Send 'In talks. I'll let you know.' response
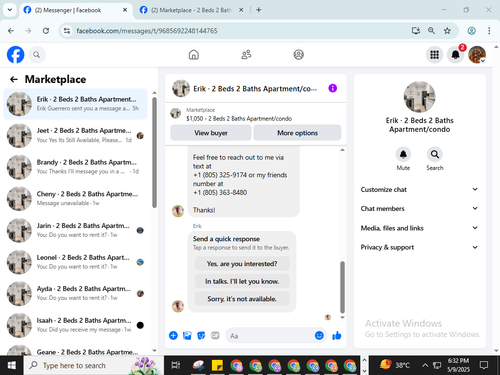The image size is (500, 375). click(242, 281)
